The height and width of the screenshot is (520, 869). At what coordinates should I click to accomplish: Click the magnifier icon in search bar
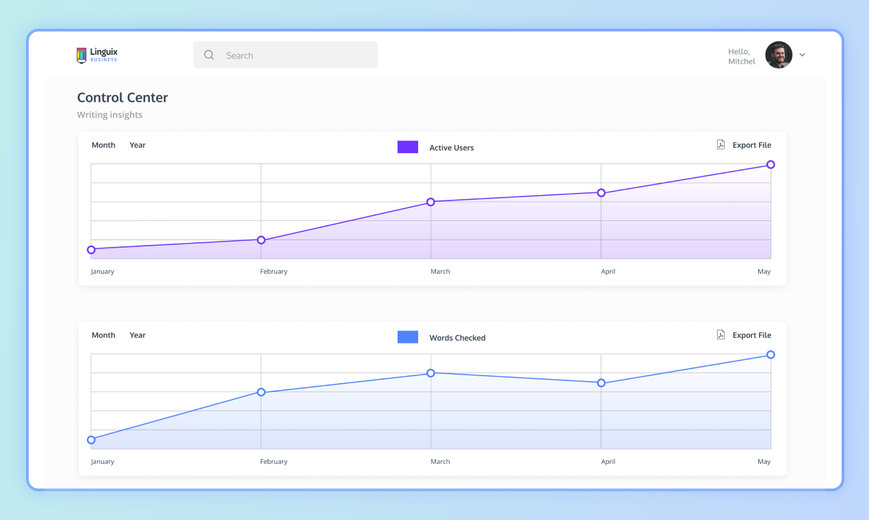209,55
